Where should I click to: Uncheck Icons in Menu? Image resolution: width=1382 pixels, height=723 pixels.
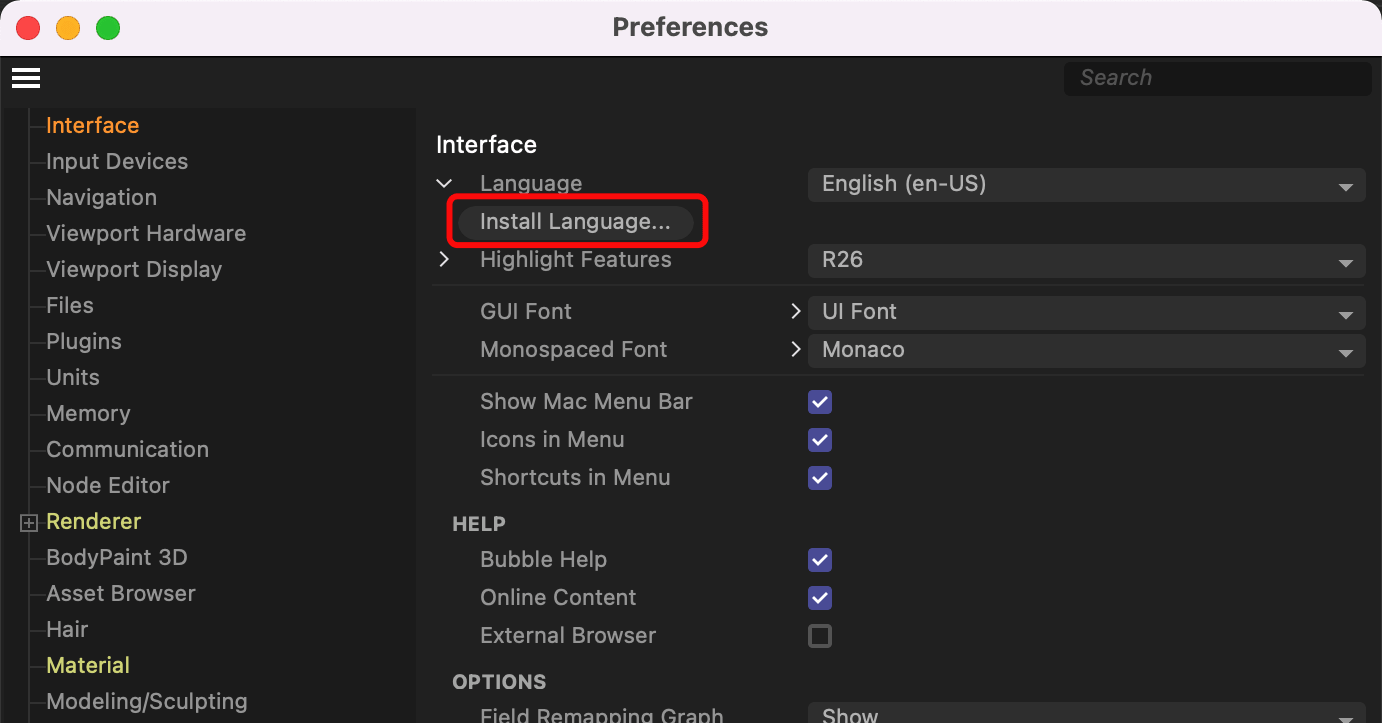820,440
